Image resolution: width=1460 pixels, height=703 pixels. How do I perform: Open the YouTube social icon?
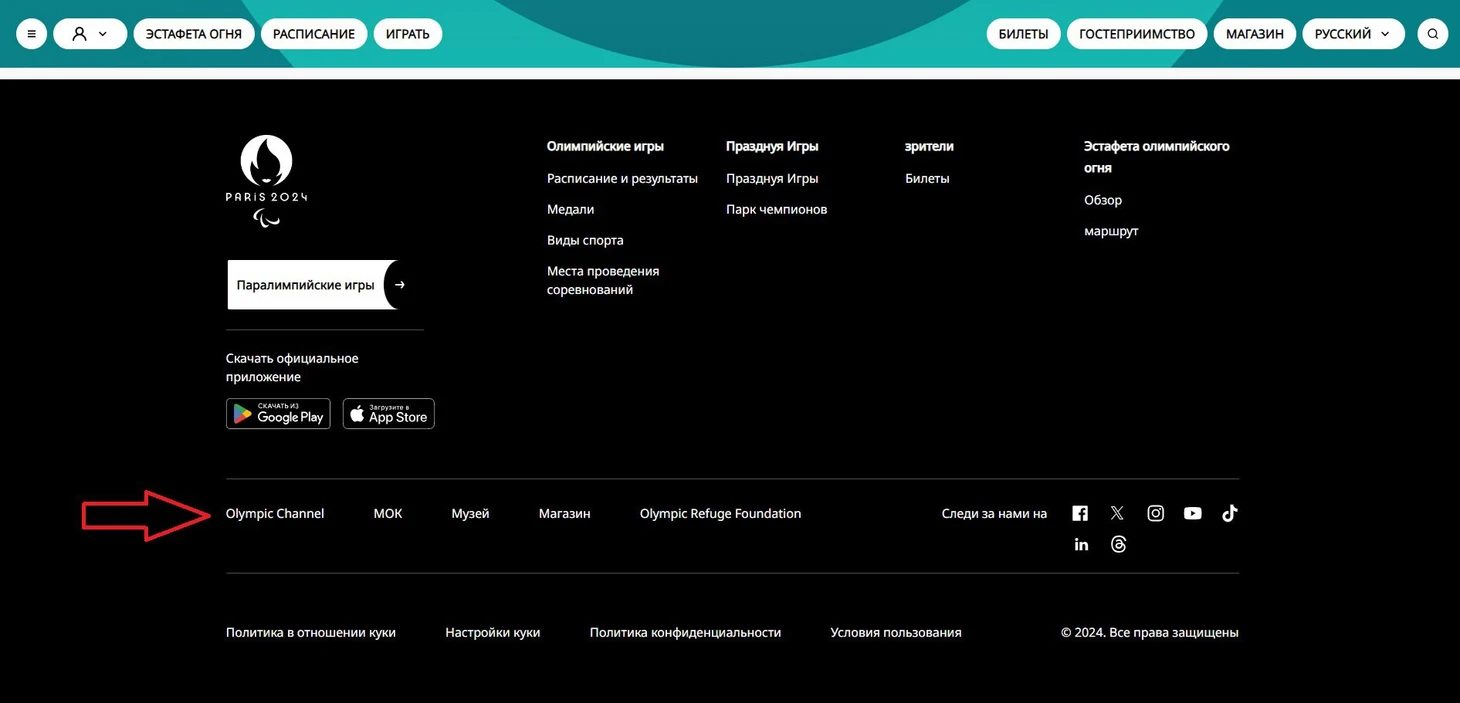click(x=1192, y=513)
